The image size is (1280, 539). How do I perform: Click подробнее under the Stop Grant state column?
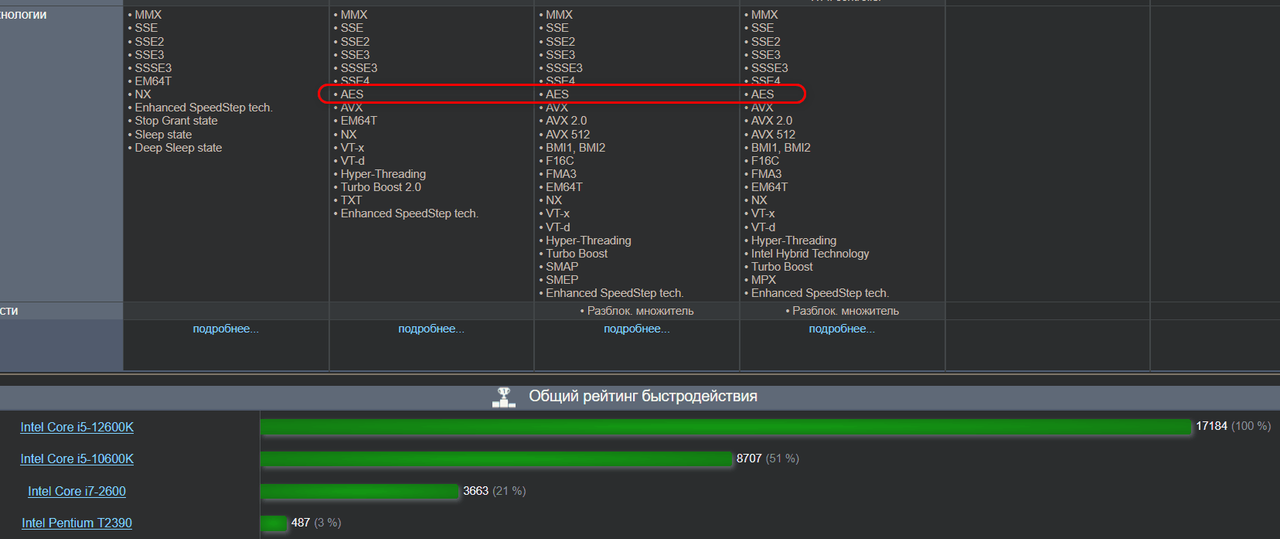pos(226,329)
